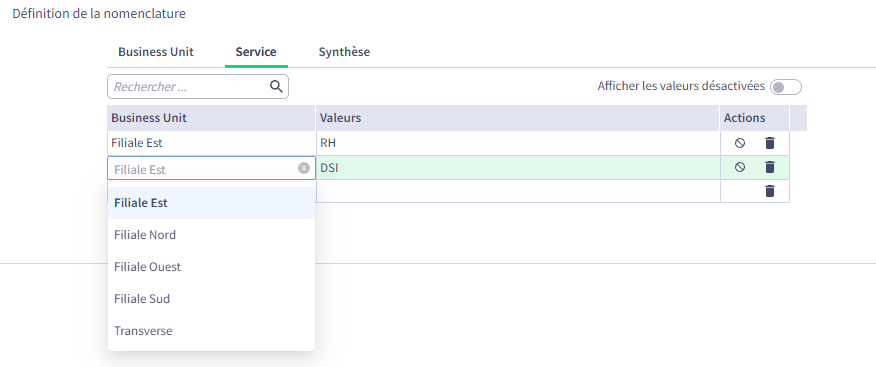The height and width of the screenshot is (367, 876).
Task: Clear the Filiale Est dropdown selection
Action: [x=304, y=168]
